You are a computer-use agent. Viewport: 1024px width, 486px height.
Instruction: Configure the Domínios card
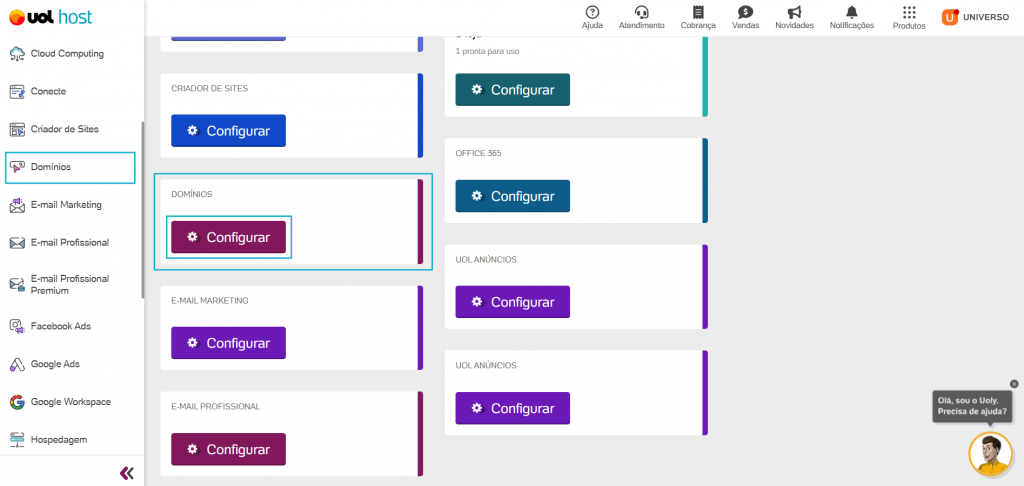pyautogui.click(x=229, y=237)
